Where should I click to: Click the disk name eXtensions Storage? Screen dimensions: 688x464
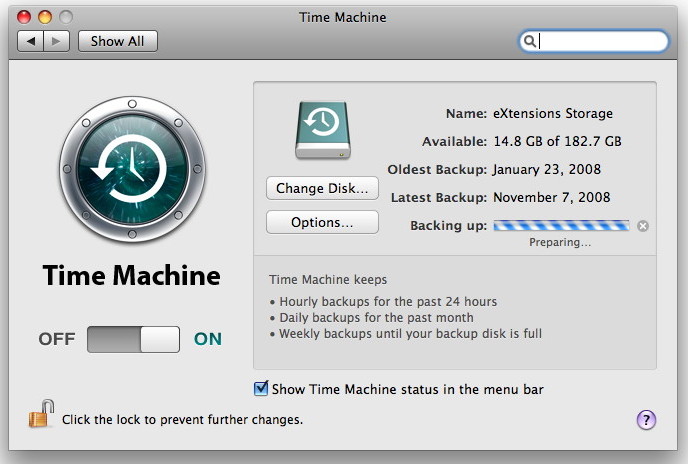[x=553, y=113]
